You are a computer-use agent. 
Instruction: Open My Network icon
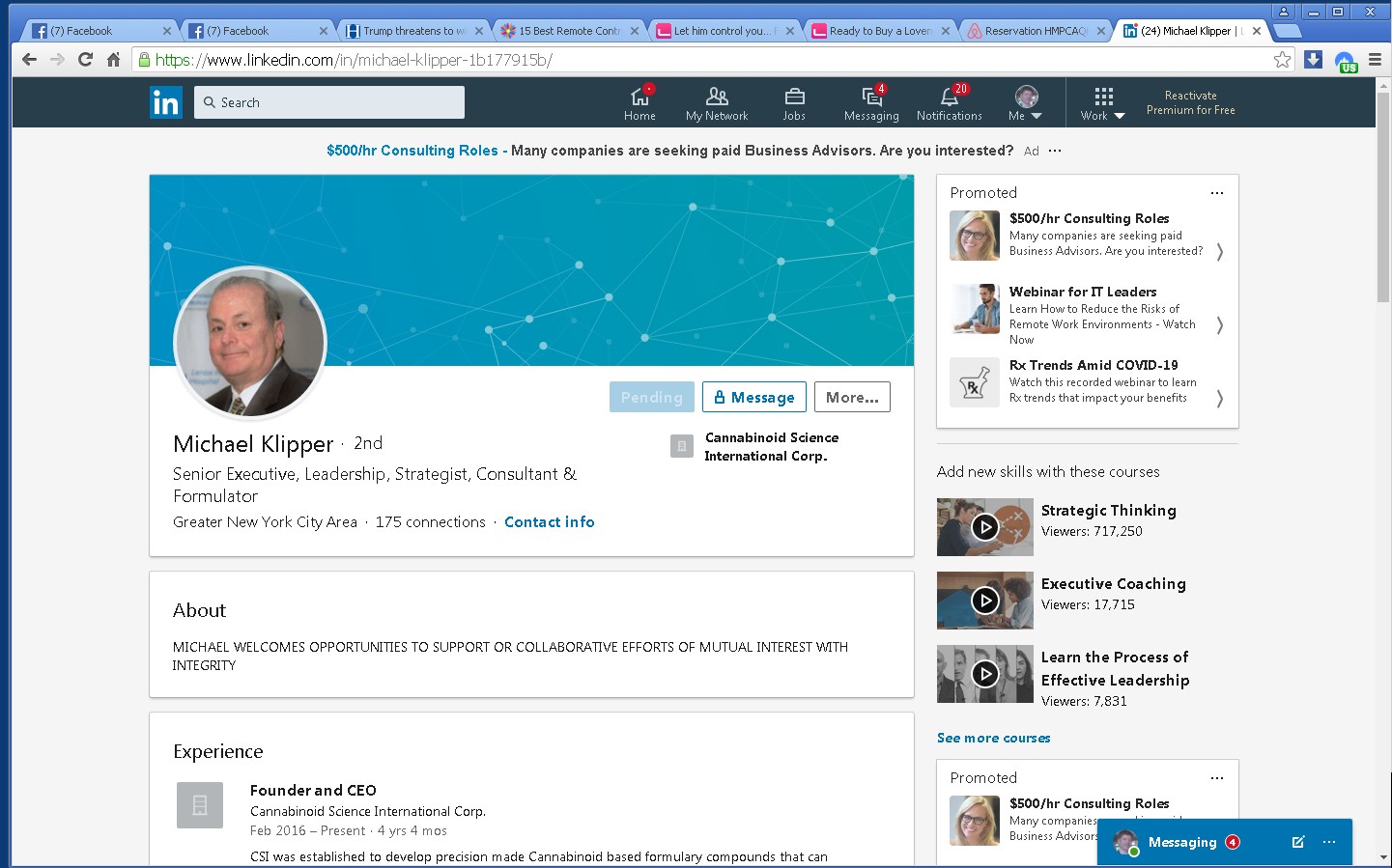coord(717,98)
